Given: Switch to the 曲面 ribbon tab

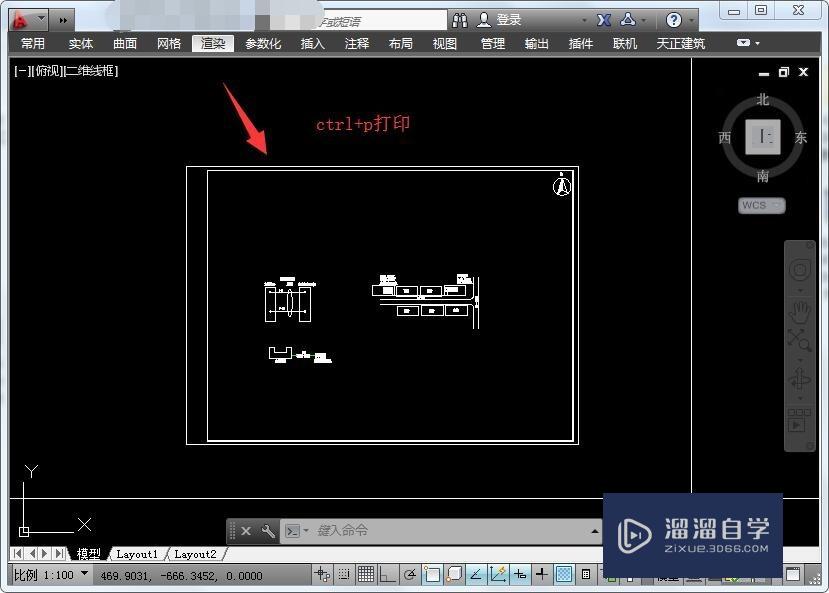Looking at the screenshot, I should (x=125, y=43).
